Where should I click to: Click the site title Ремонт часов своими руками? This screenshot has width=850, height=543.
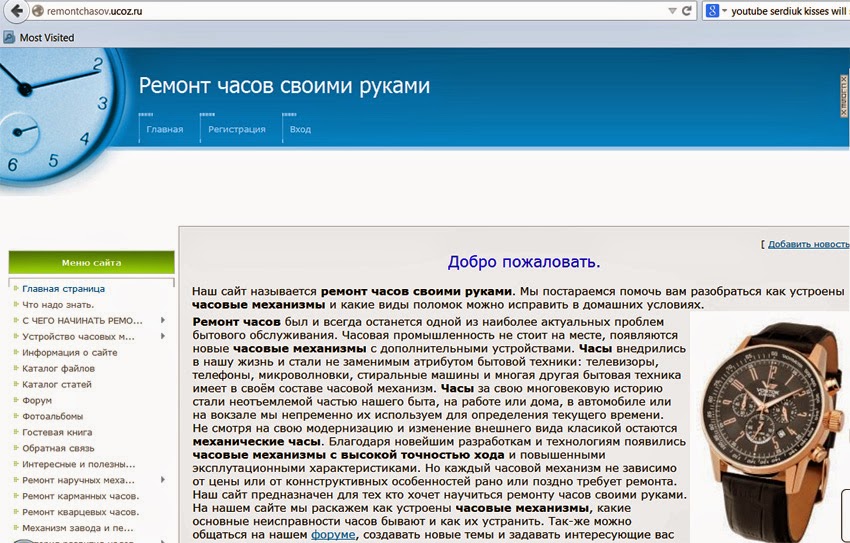coord(284,86)
